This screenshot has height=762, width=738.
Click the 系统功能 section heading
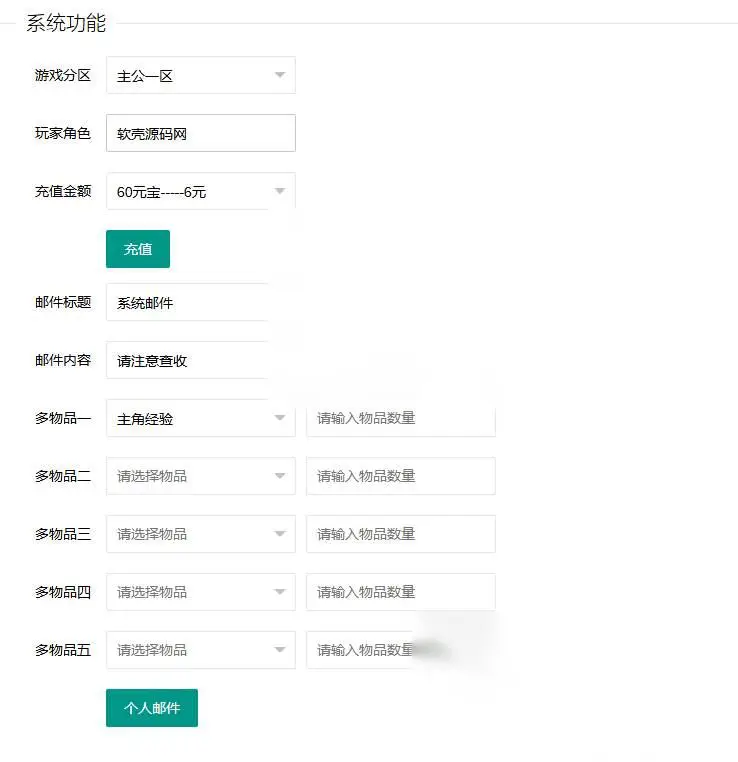66,23
